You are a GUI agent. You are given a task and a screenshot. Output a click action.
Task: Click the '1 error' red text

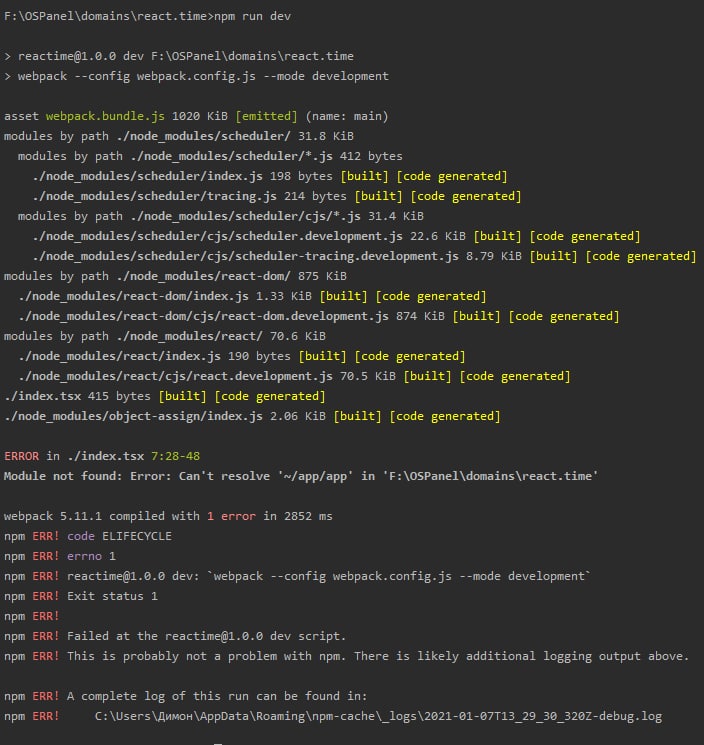[231, 516]
